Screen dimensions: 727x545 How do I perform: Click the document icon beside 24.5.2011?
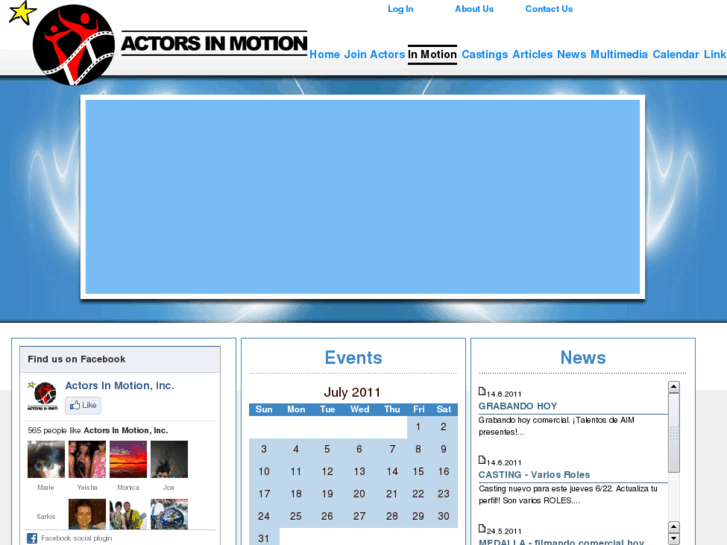pyautogui.click(x=482, y=529)
